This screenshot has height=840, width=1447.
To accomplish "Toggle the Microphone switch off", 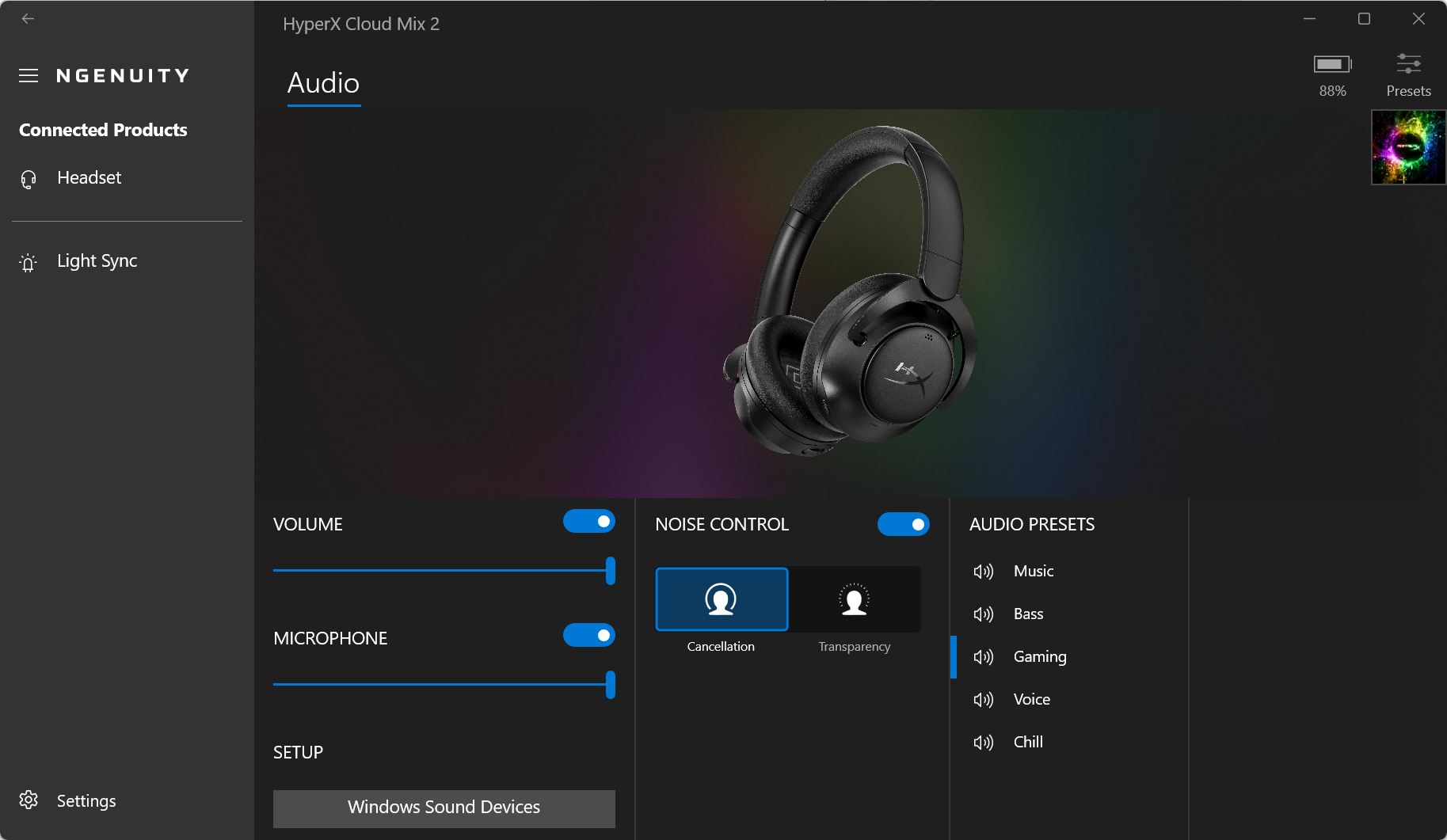I will [x=589, y=635].
